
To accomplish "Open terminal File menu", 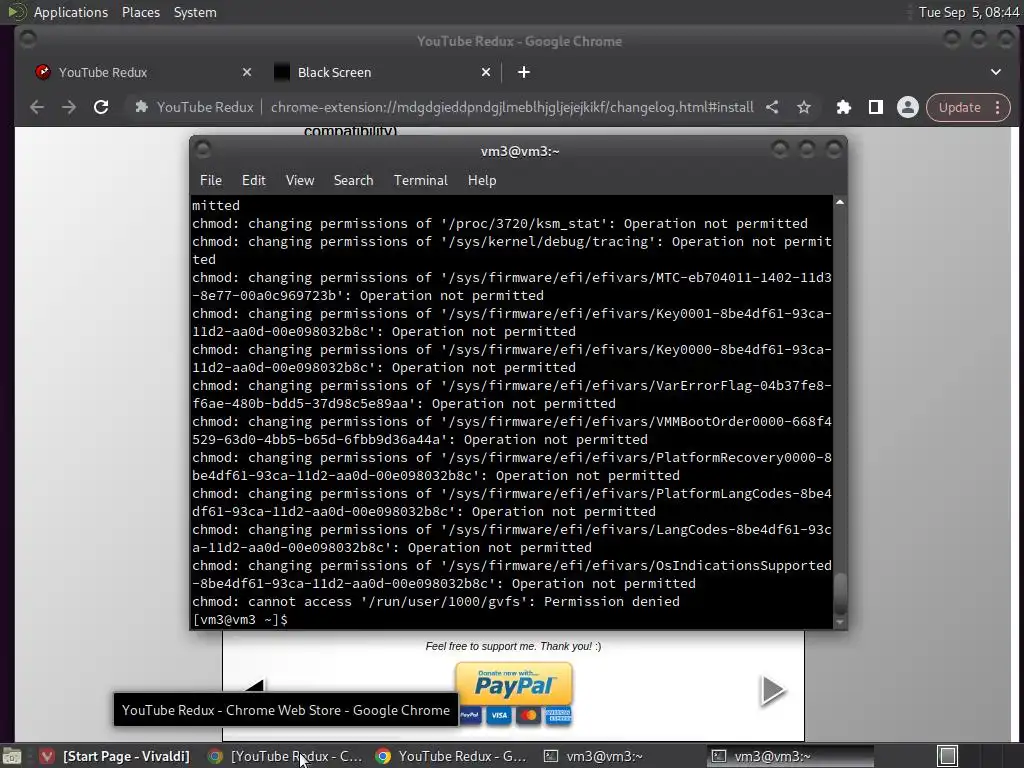I will (210, 180).
